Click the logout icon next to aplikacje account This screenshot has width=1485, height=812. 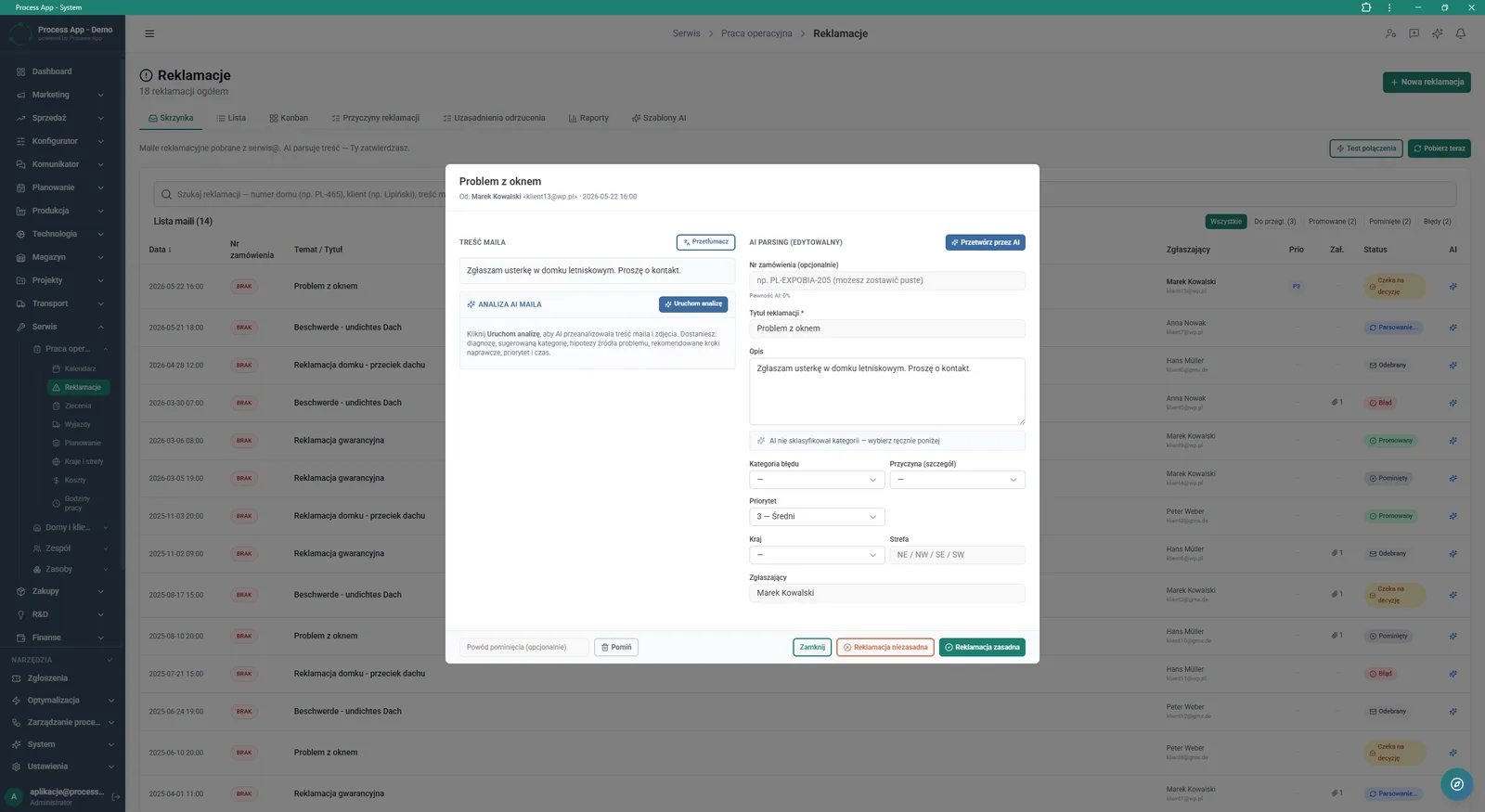click(x=116, y=796)
